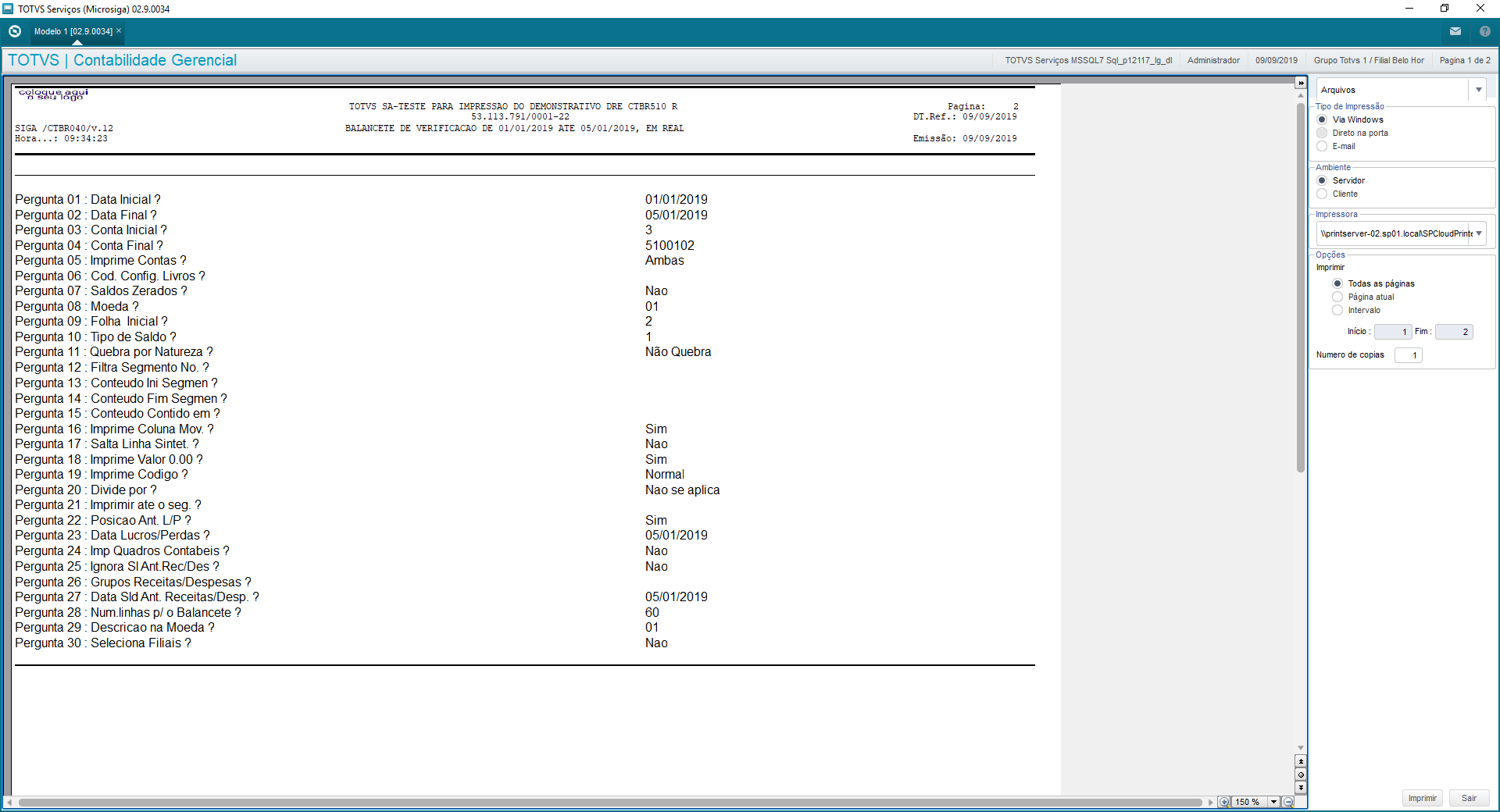The image size is (1500, 812).
Task: Choose Cliente environment
Action: point(1322,194)
